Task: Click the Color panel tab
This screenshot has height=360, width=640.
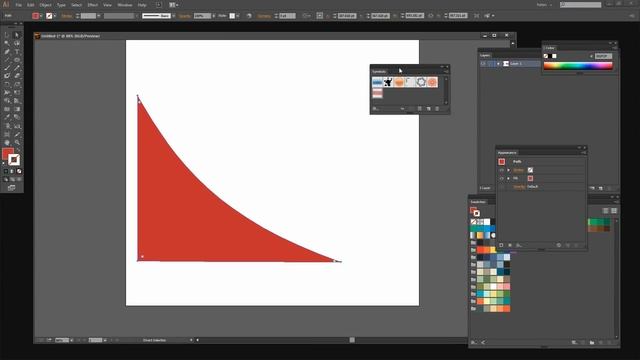Action: (x=549, y=48)
